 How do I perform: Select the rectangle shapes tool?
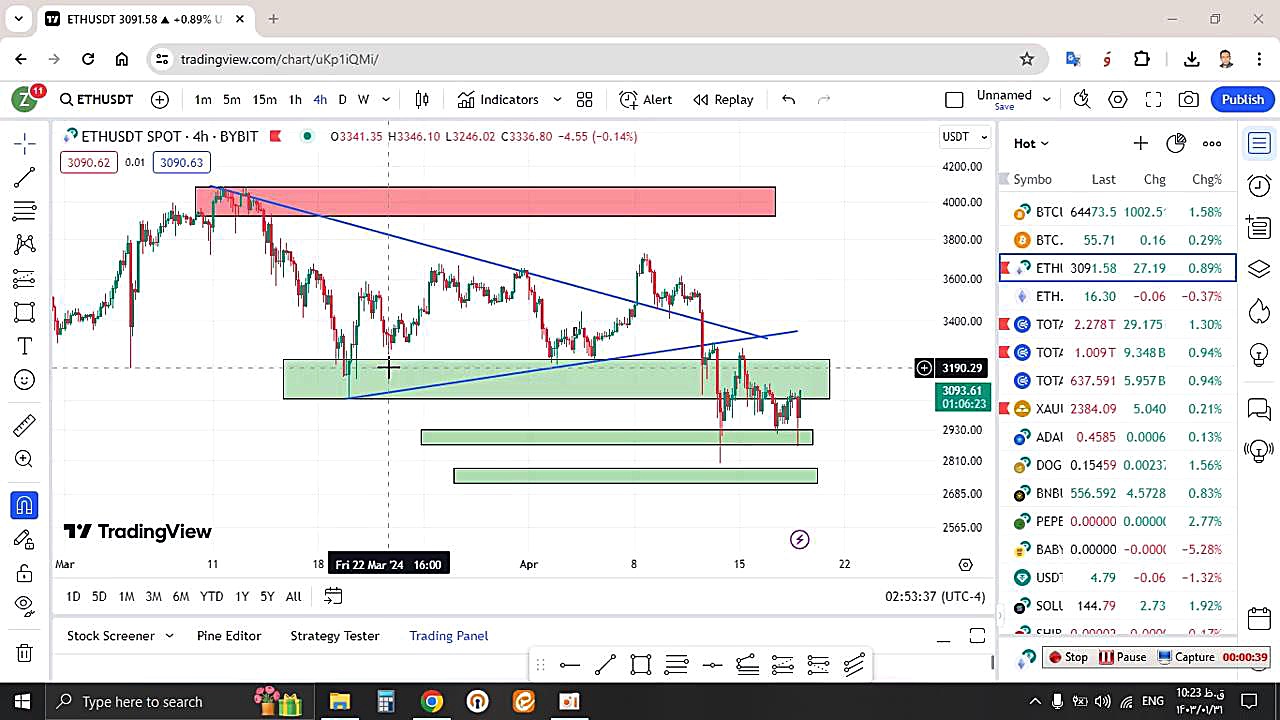tap(25, 312)
